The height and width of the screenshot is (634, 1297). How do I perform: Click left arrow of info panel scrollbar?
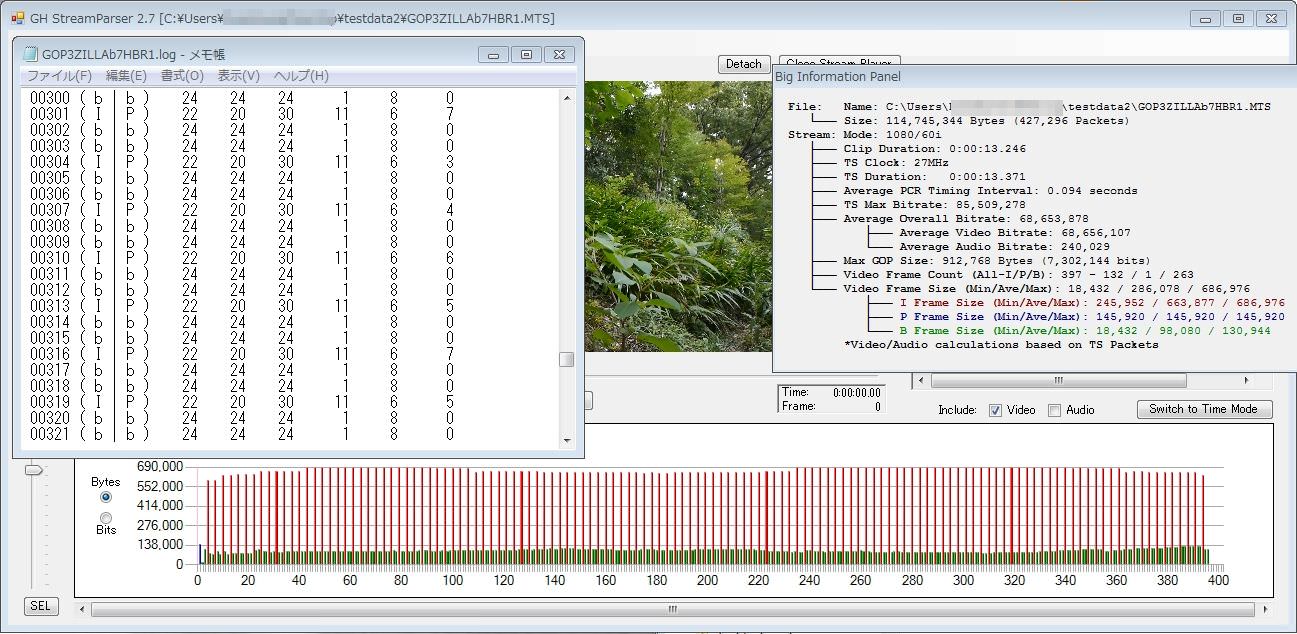920,381
